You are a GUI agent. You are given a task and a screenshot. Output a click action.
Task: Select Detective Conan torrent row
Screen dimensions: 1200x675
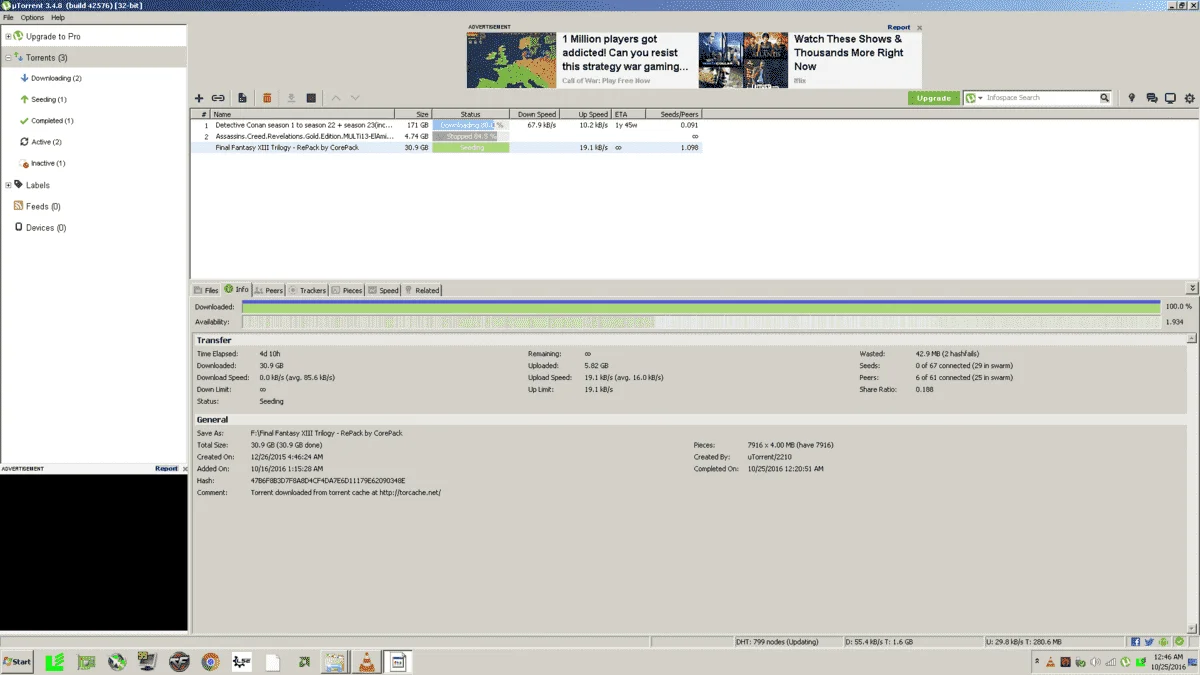447,125
